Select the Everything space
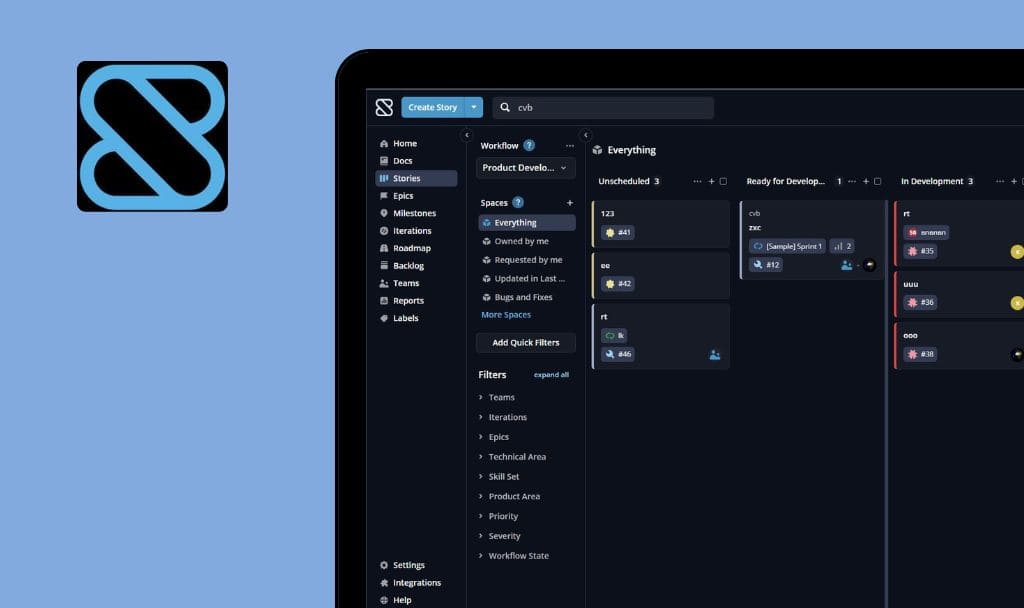Image resolution: width=1024 pixels, height=608 pixels. (527, 223)
